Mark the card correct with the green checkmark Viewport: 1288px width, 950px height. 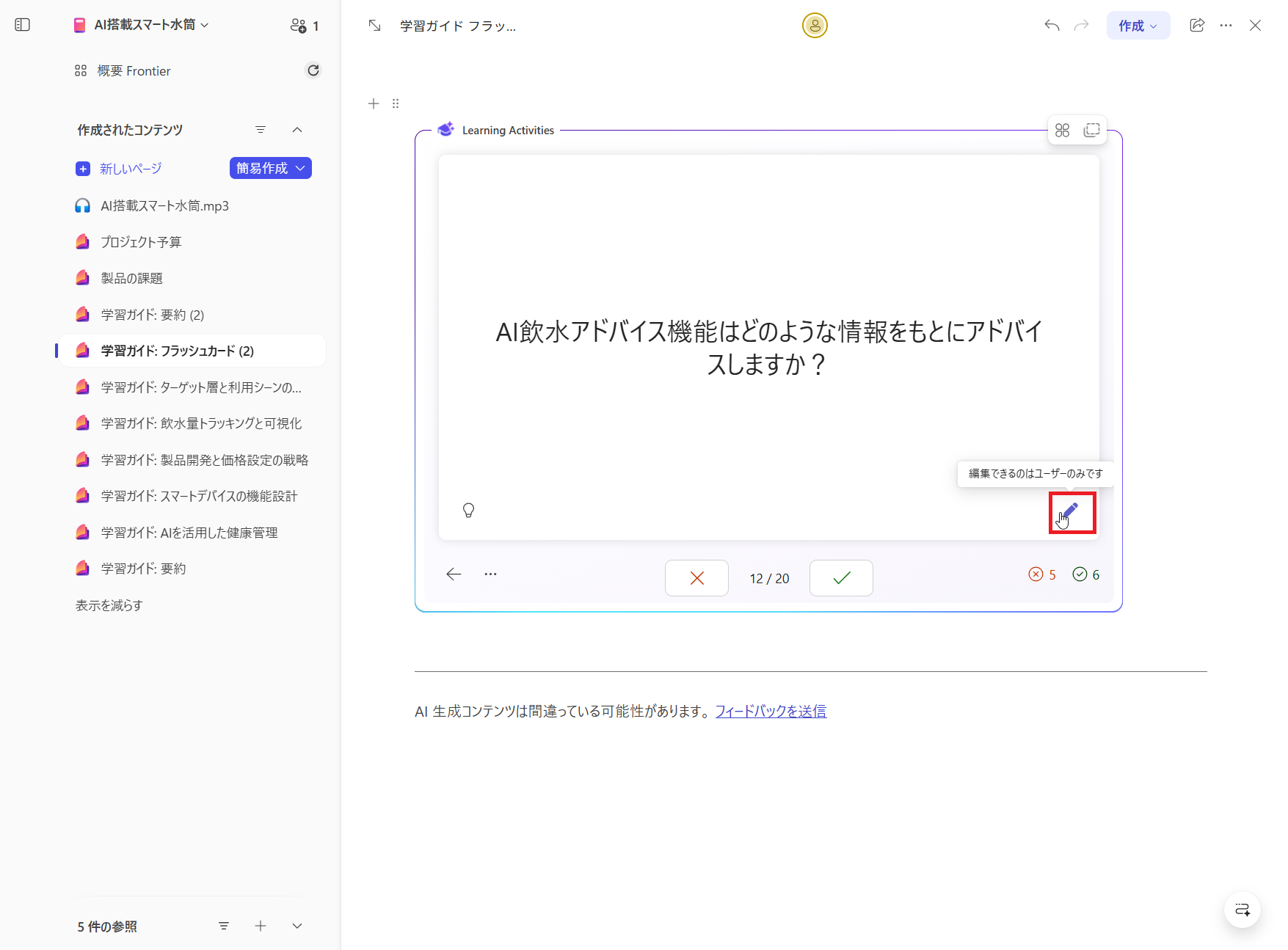coord(840,577)
